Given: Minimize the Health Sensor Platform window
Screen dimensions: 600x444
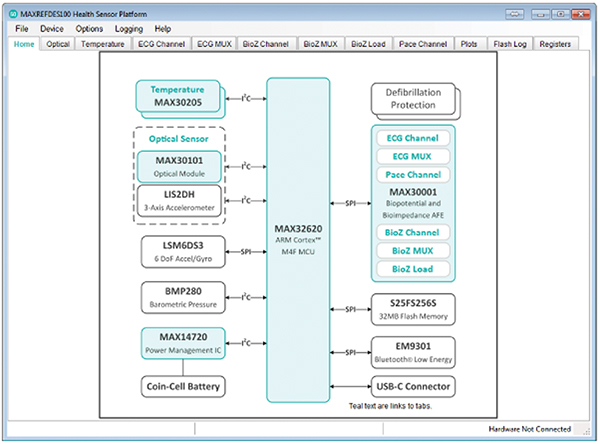Looking at the screenshot, I should [541, 14].
